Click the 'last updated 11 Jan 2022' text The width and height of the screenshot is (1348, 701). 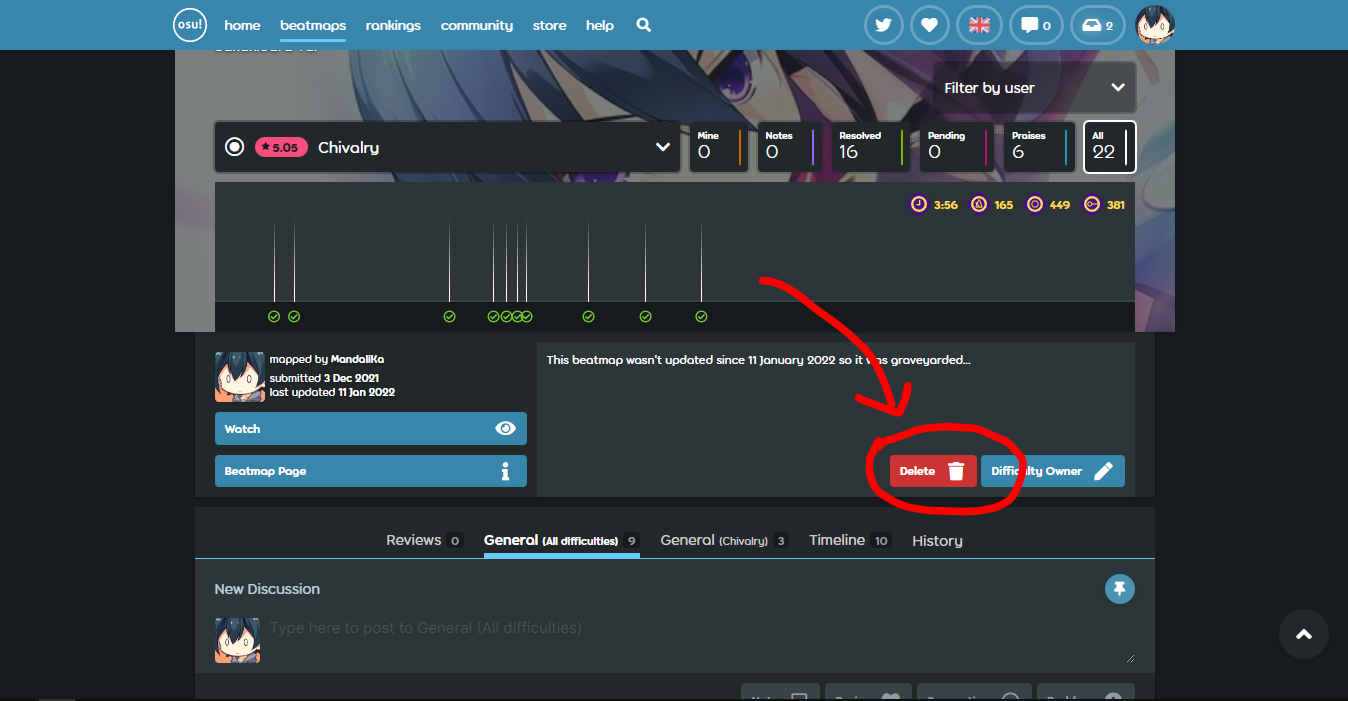coord(332,392)
